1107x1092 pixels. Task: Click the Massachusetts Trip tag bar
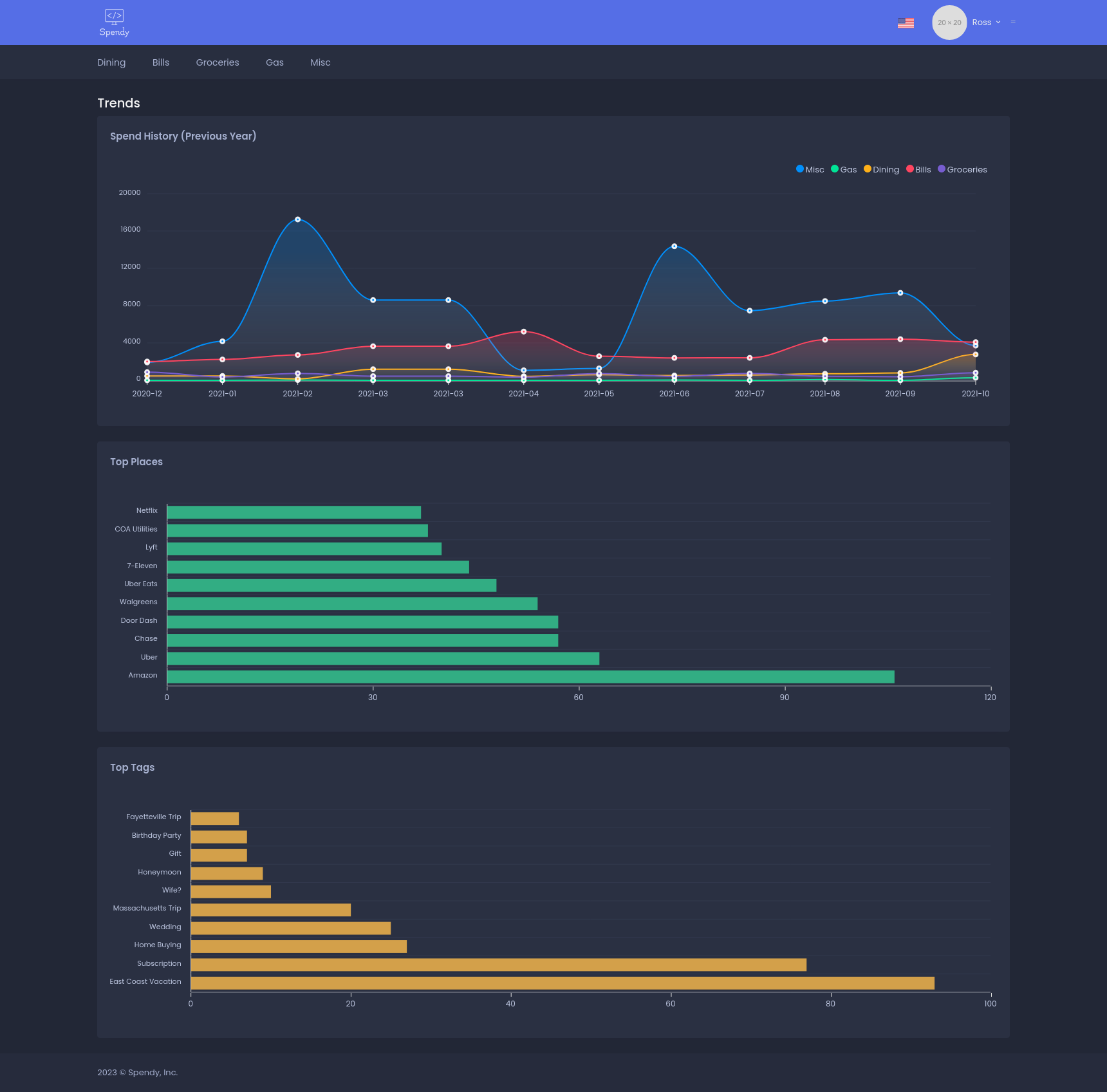click(271, 910)
